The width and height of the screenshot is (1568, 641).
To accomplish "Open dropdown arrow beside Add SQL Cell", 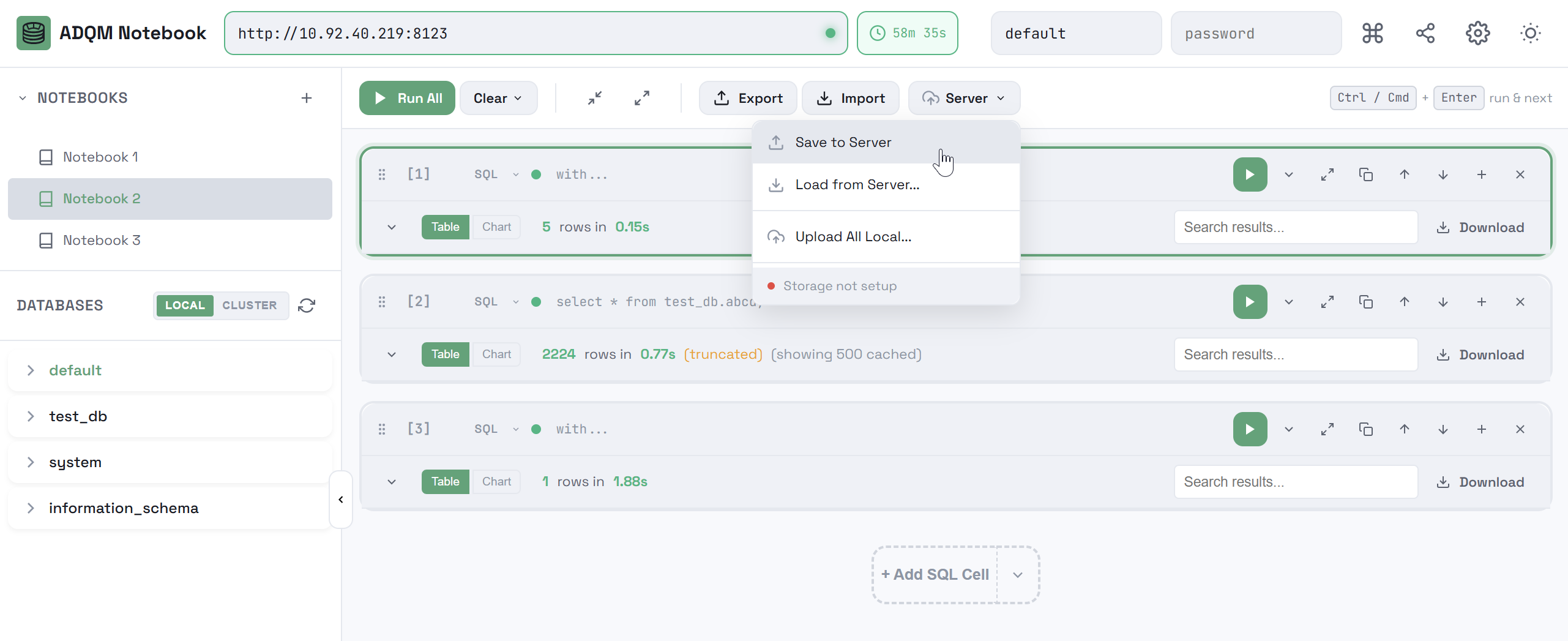I will pos(1017,575).
